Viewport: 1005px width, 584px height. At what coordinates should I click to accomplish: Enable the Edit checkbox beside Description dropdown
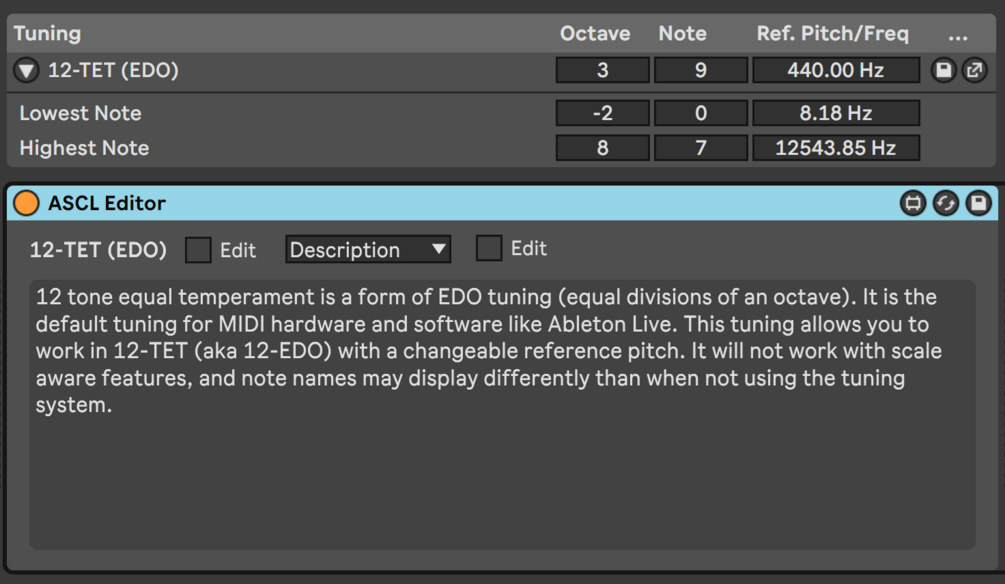(489, 249)
